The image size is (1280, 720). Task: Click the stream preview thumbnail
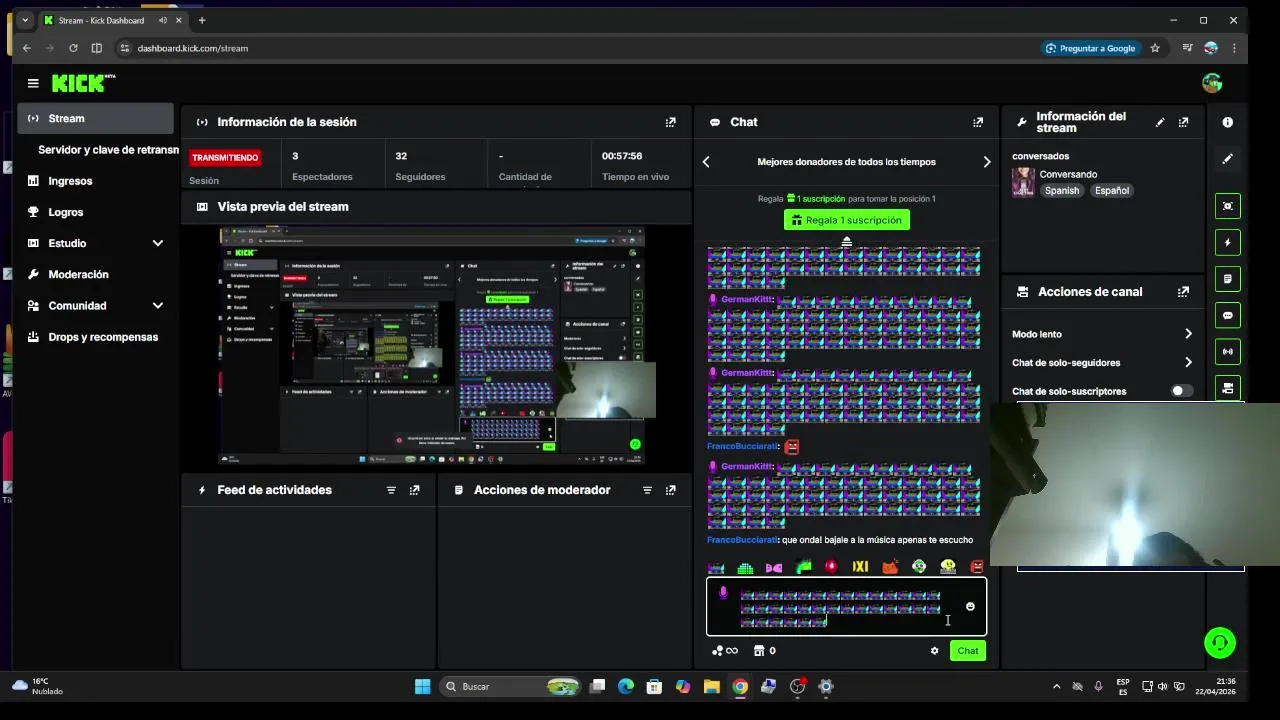[432, 346]
